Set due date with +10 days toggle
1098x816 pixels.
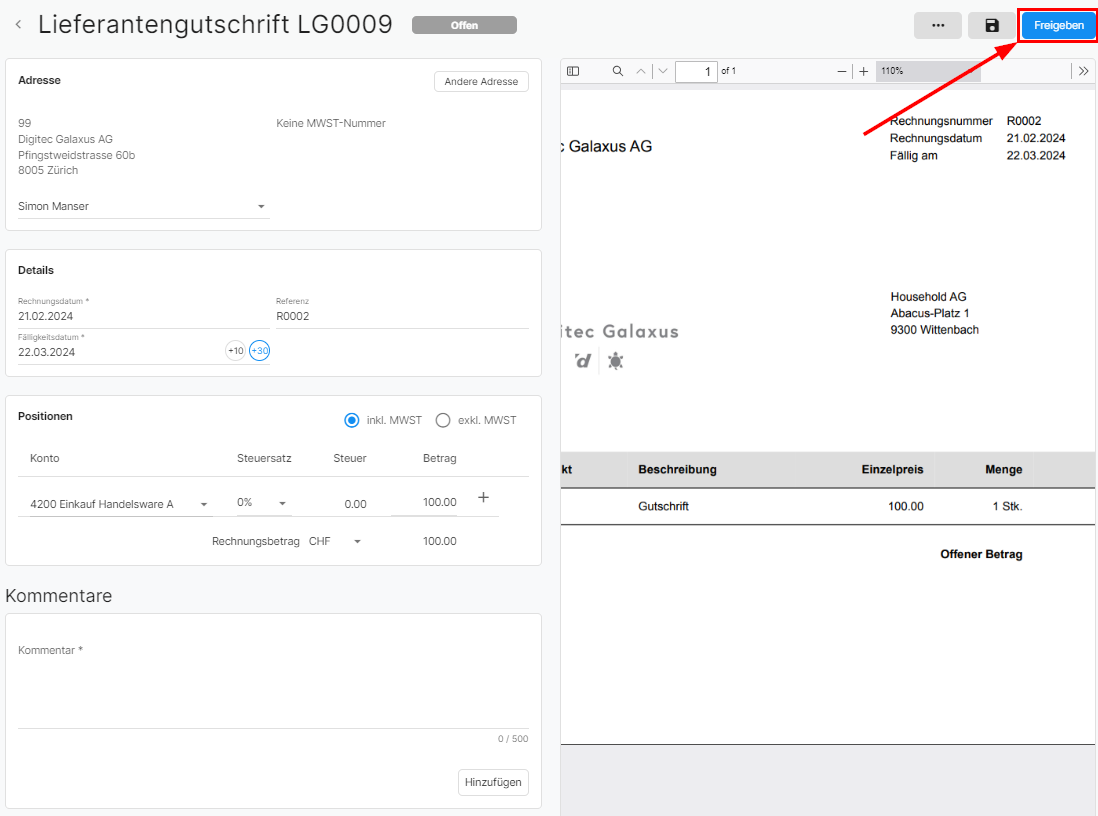click(235, 351)
